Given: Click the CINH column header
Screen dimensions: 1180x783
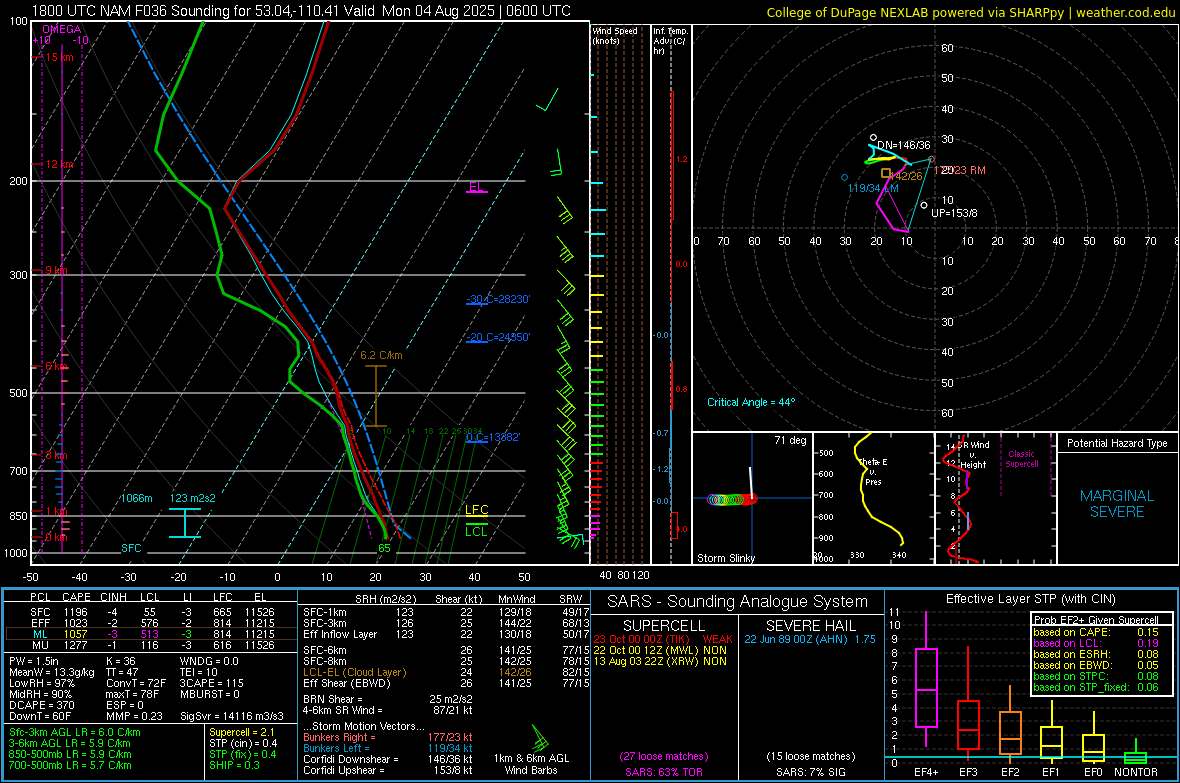Looking at the screenshot, I should [114, 598].
